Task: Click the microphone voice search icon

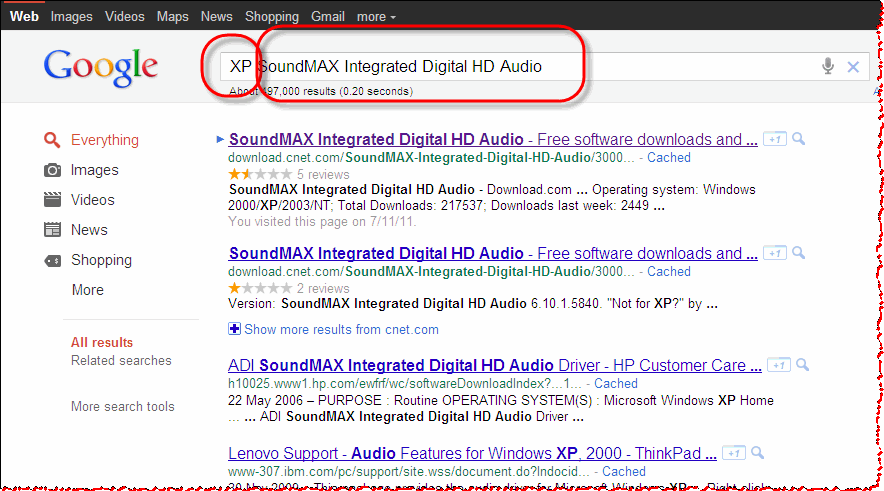Action: pyautogui.click(x=828, y=66)
